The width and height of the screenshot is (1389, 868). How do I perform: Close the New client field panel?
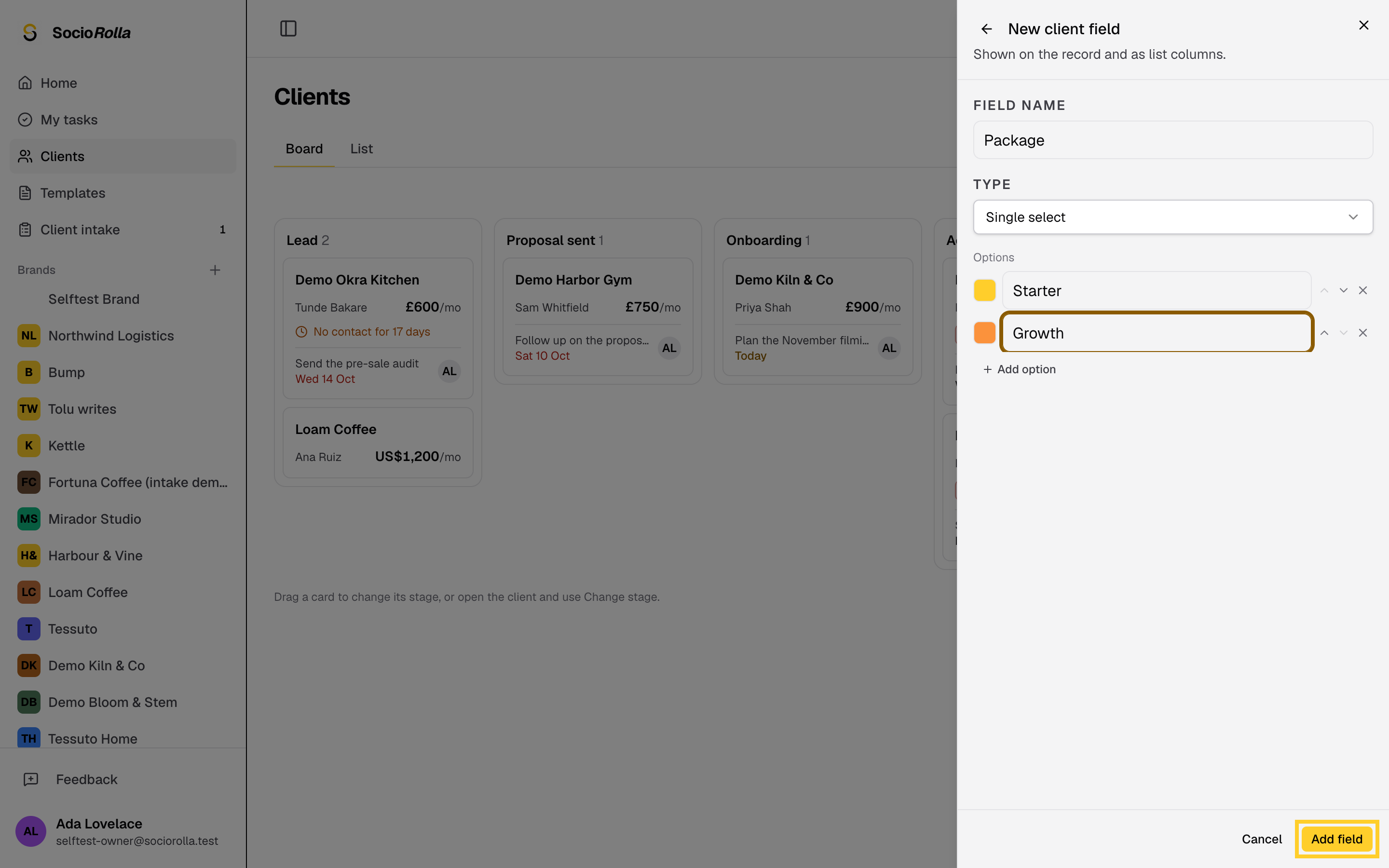click(1364, 25)
